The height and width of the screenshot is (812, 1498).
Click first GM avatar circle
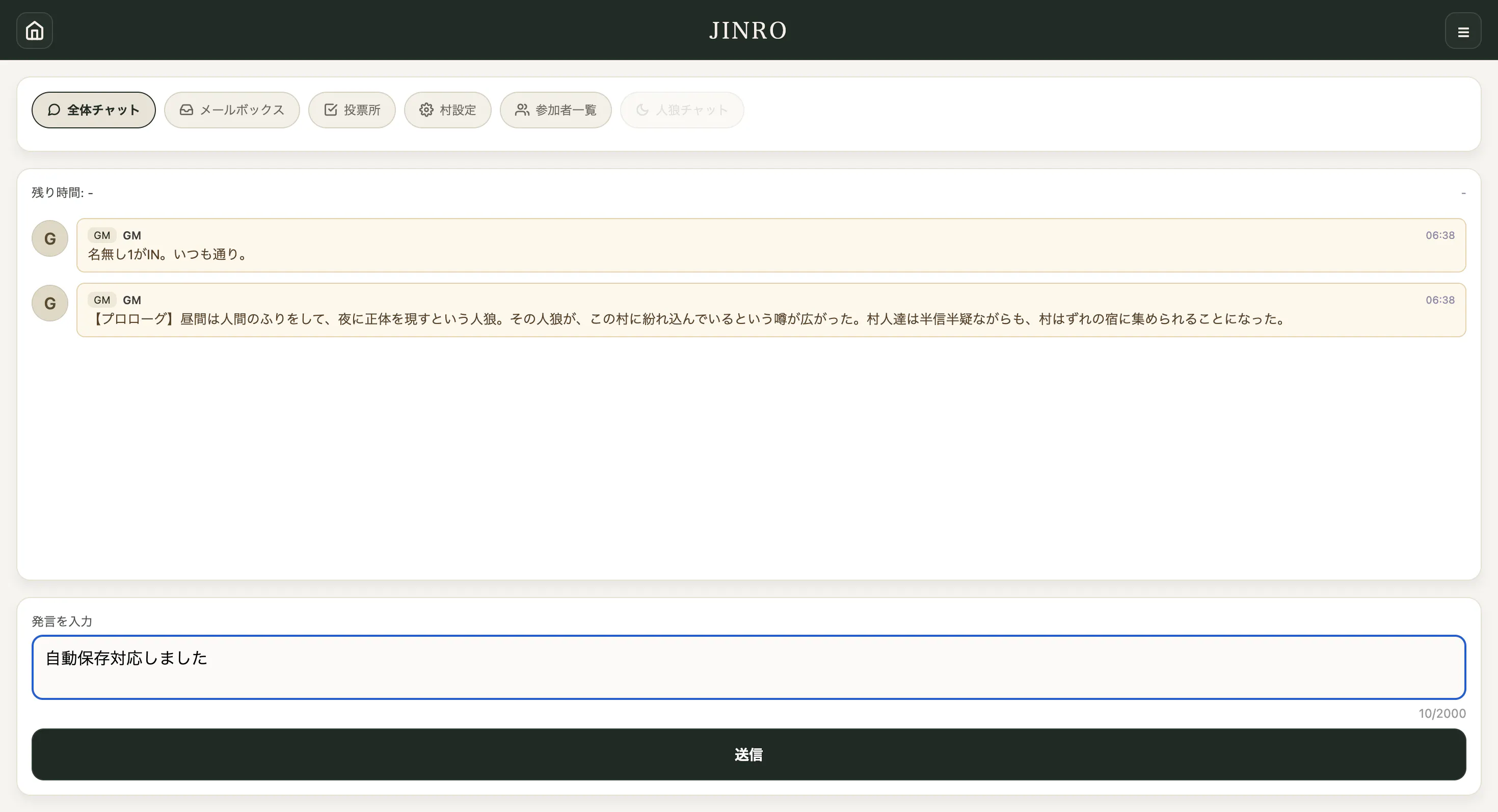click(50, 238)
